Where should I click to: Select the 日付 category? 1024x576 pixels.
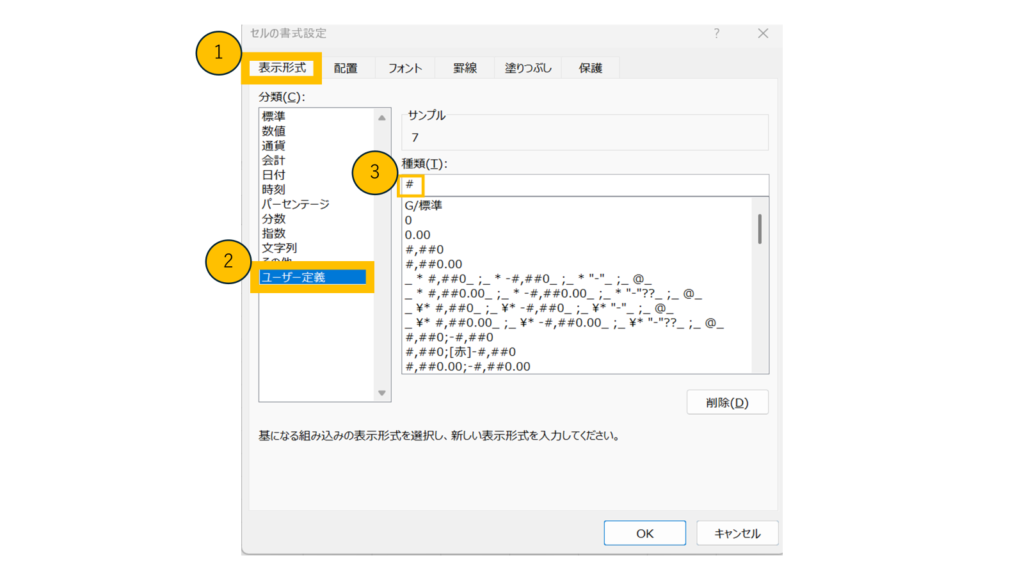tap(273, 175)
